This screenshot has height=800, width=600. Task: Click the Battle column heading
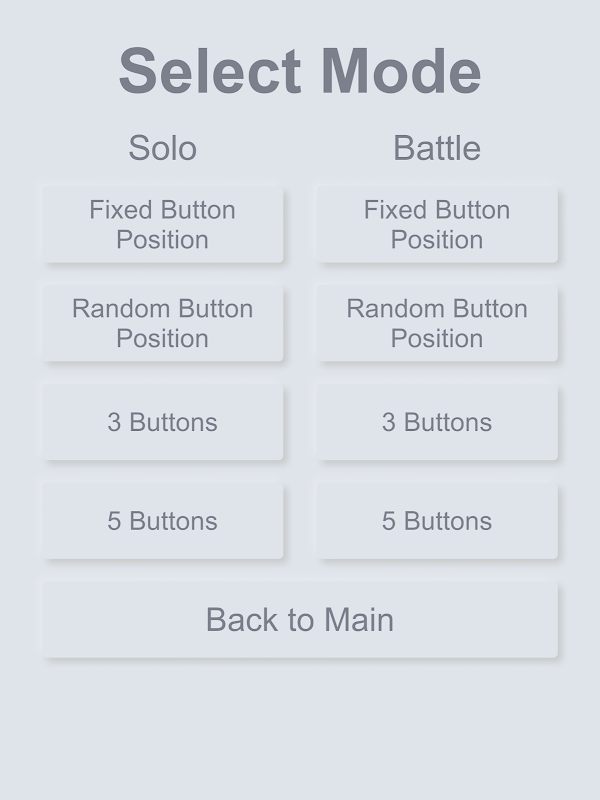[x=437, y=148]
